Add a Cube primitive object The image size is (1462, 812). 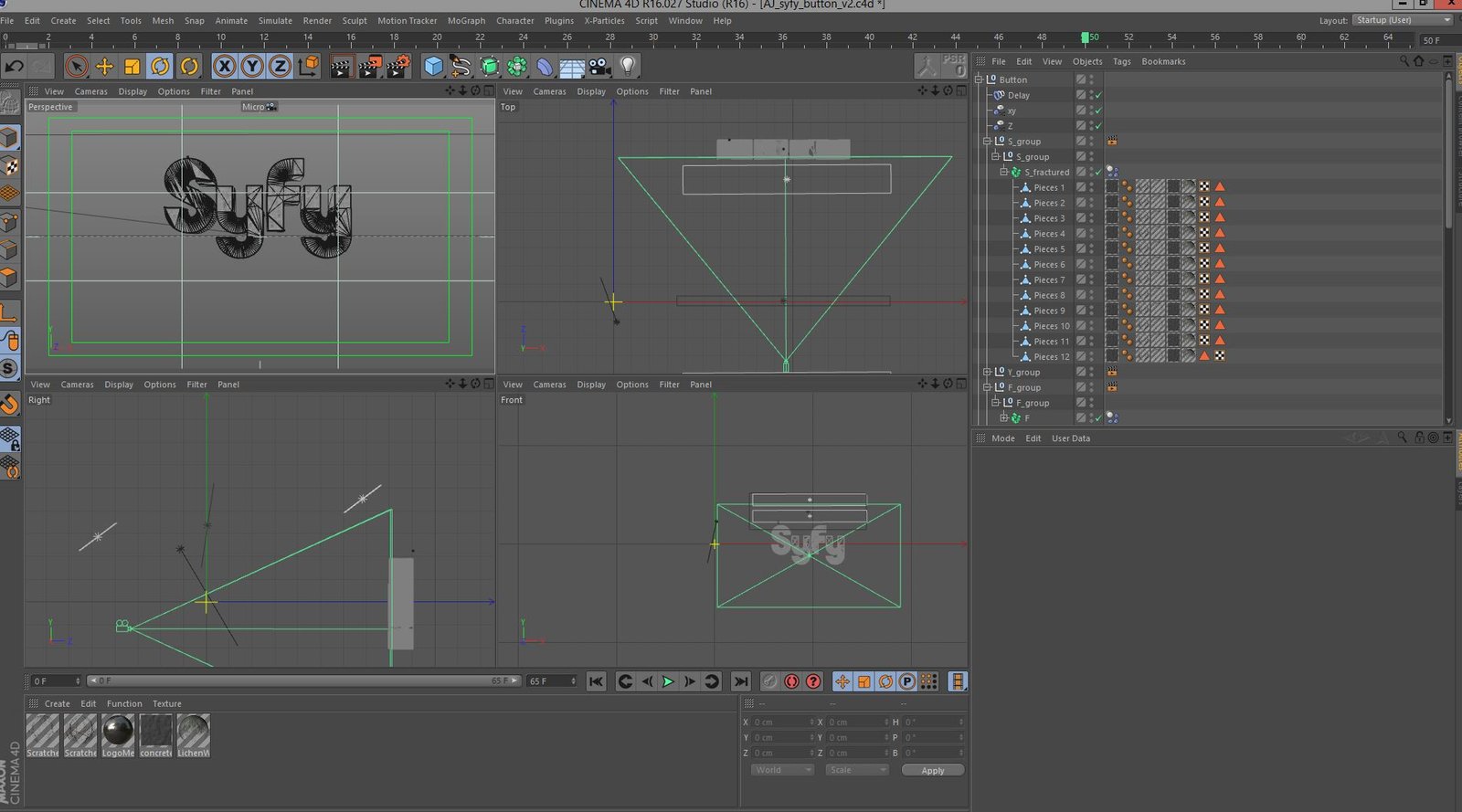433,66
